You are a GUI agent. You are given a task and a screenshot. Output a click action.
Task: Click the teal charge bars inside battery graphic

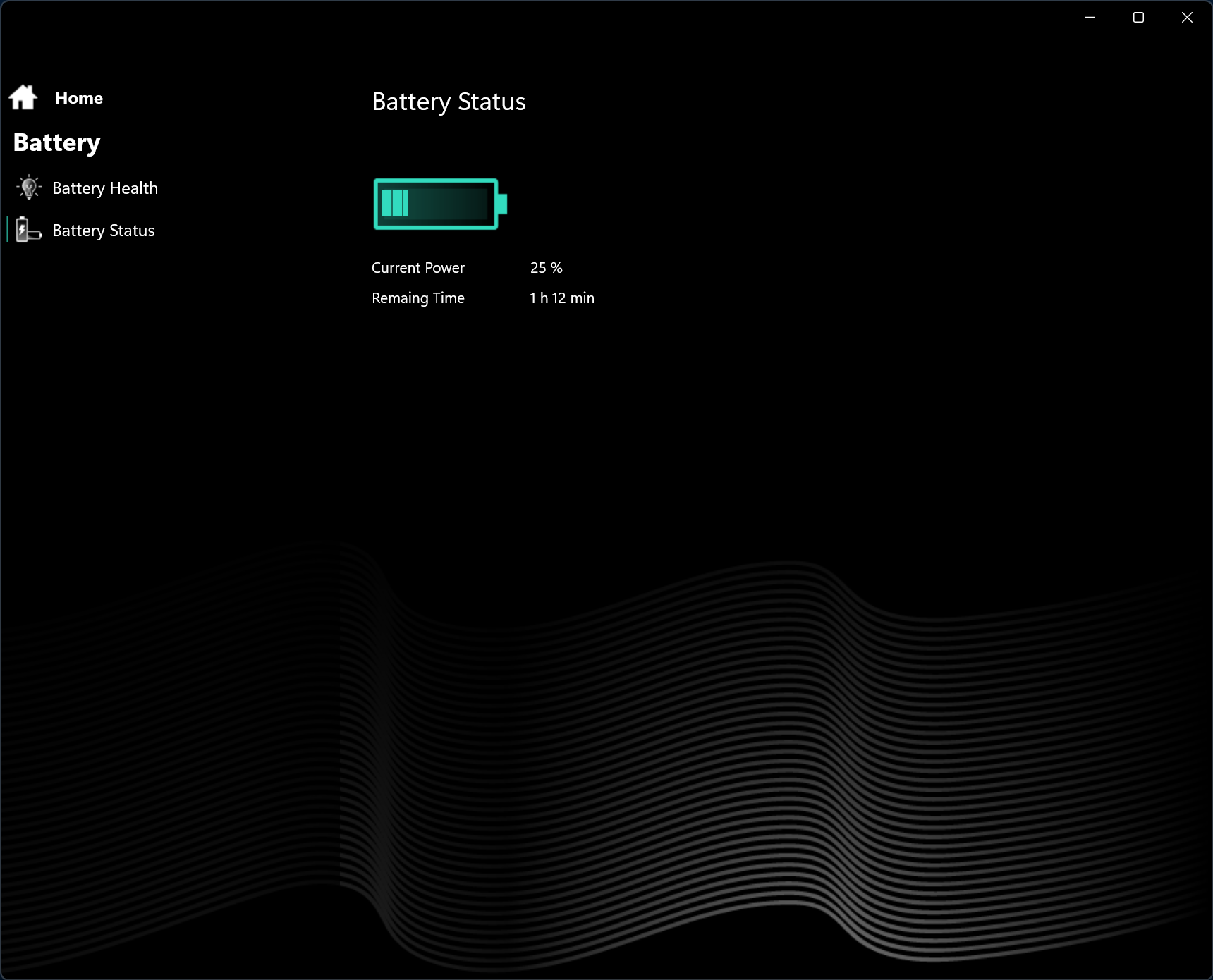click(x=395, y=203)
